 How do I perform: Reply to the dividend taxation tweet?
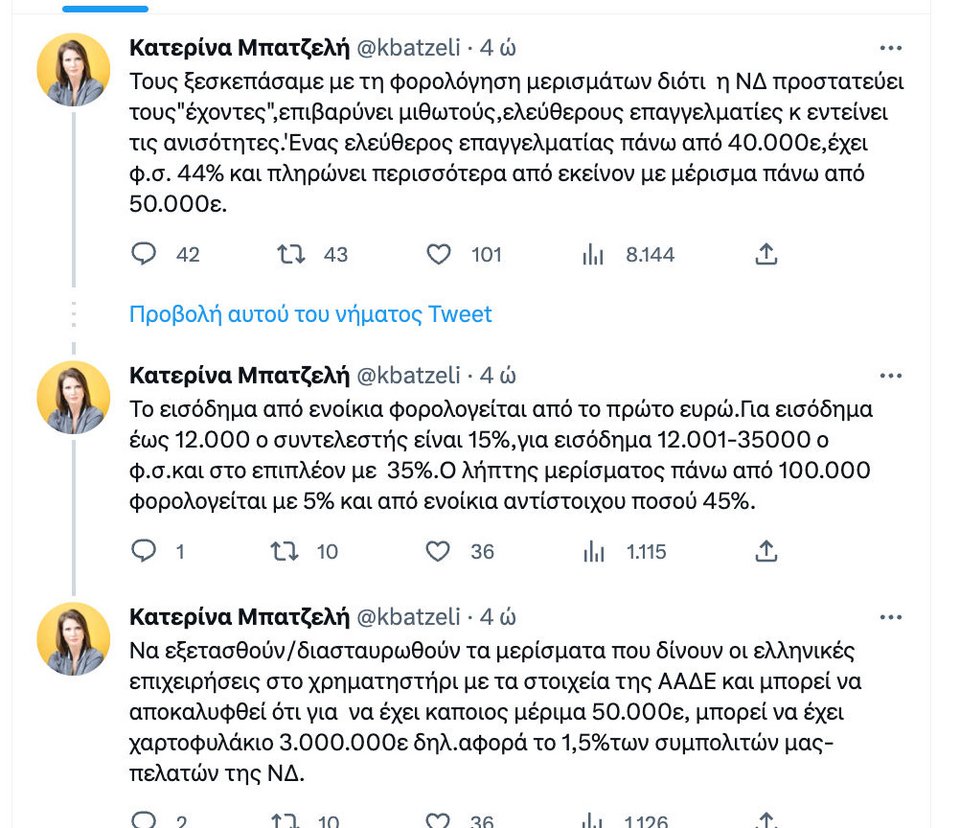144,254
